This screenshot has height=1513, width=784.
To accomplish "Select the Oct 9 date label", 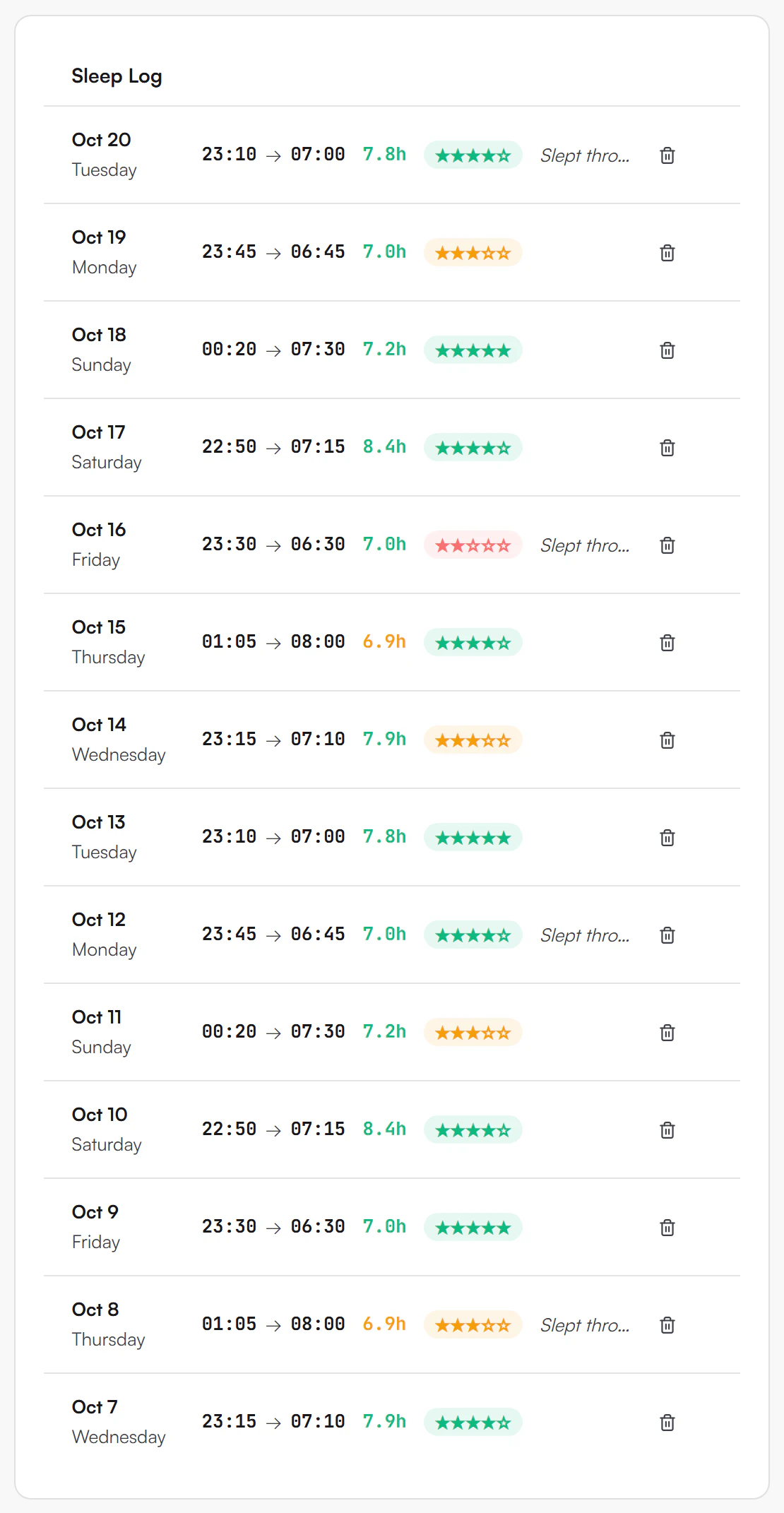I will point(95,1212).
